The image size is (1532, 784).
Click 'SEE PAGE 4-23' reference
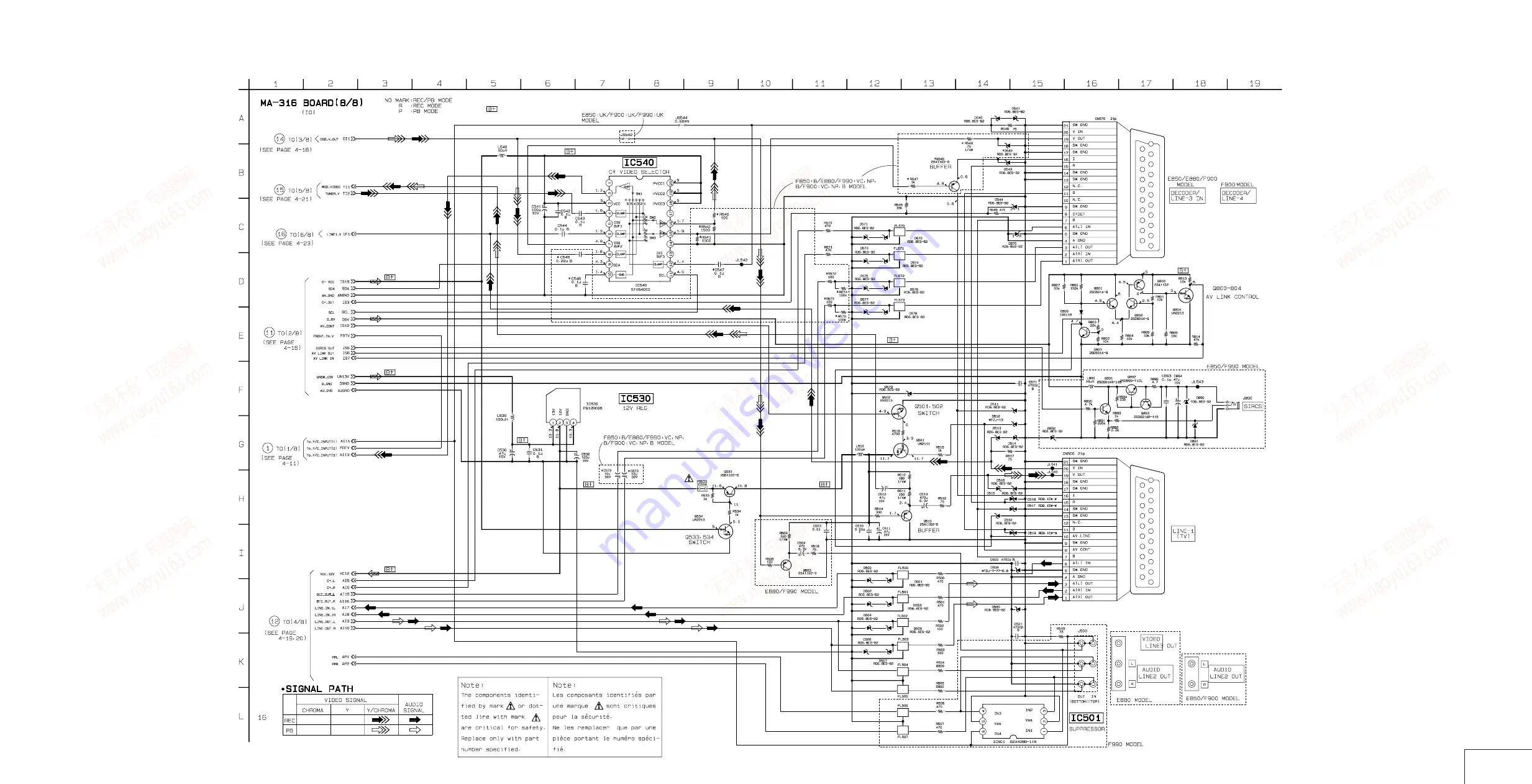tap(288, 244)
